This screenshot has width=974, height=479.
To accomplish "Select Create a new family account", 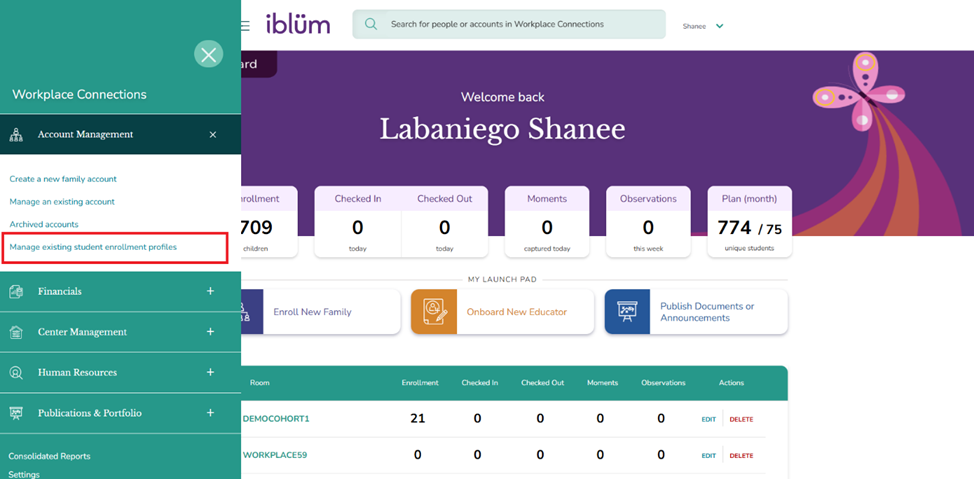I will [63, 179].
